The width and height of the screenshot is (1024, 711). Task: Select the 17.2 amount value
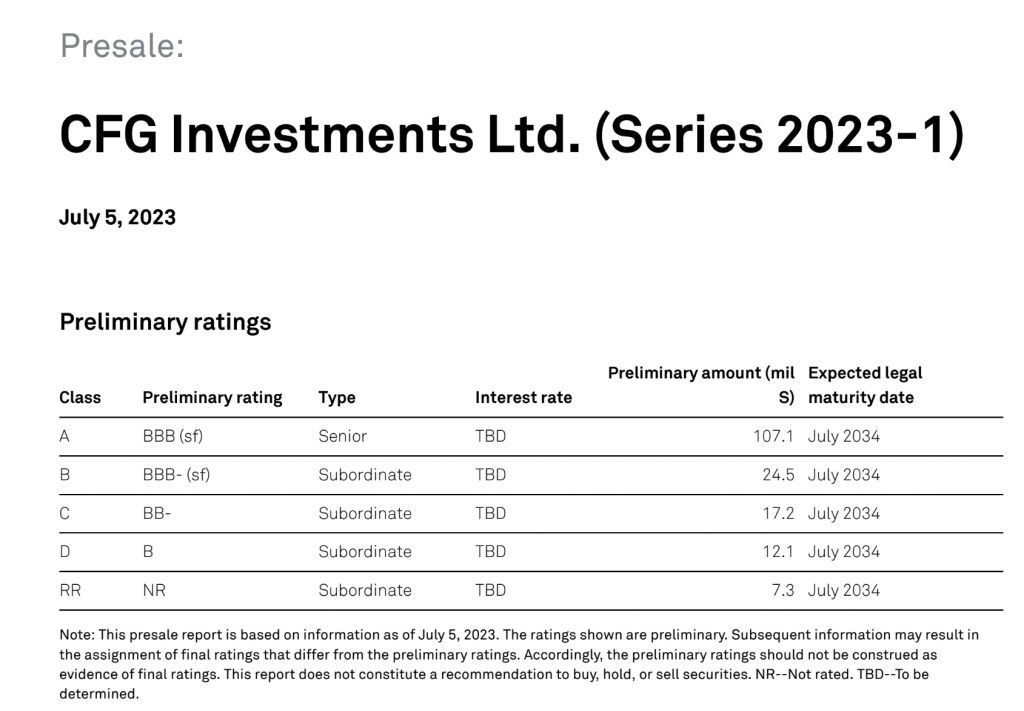777,513
